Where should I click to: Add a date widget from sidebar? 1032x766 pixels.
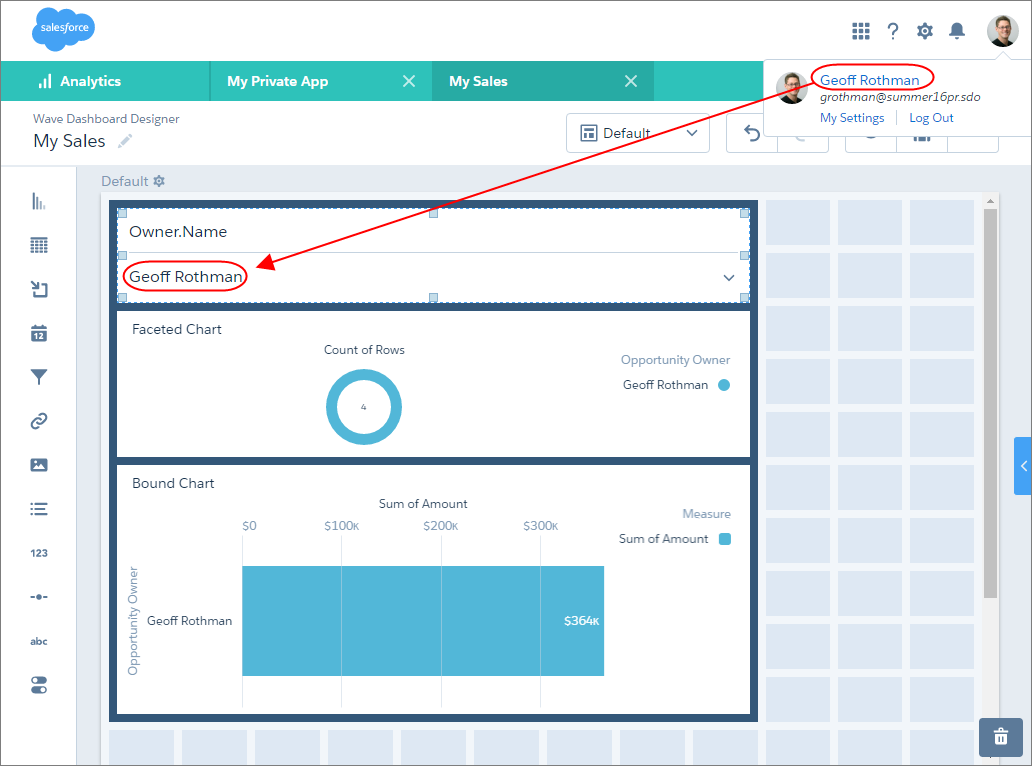click(39, 333)
